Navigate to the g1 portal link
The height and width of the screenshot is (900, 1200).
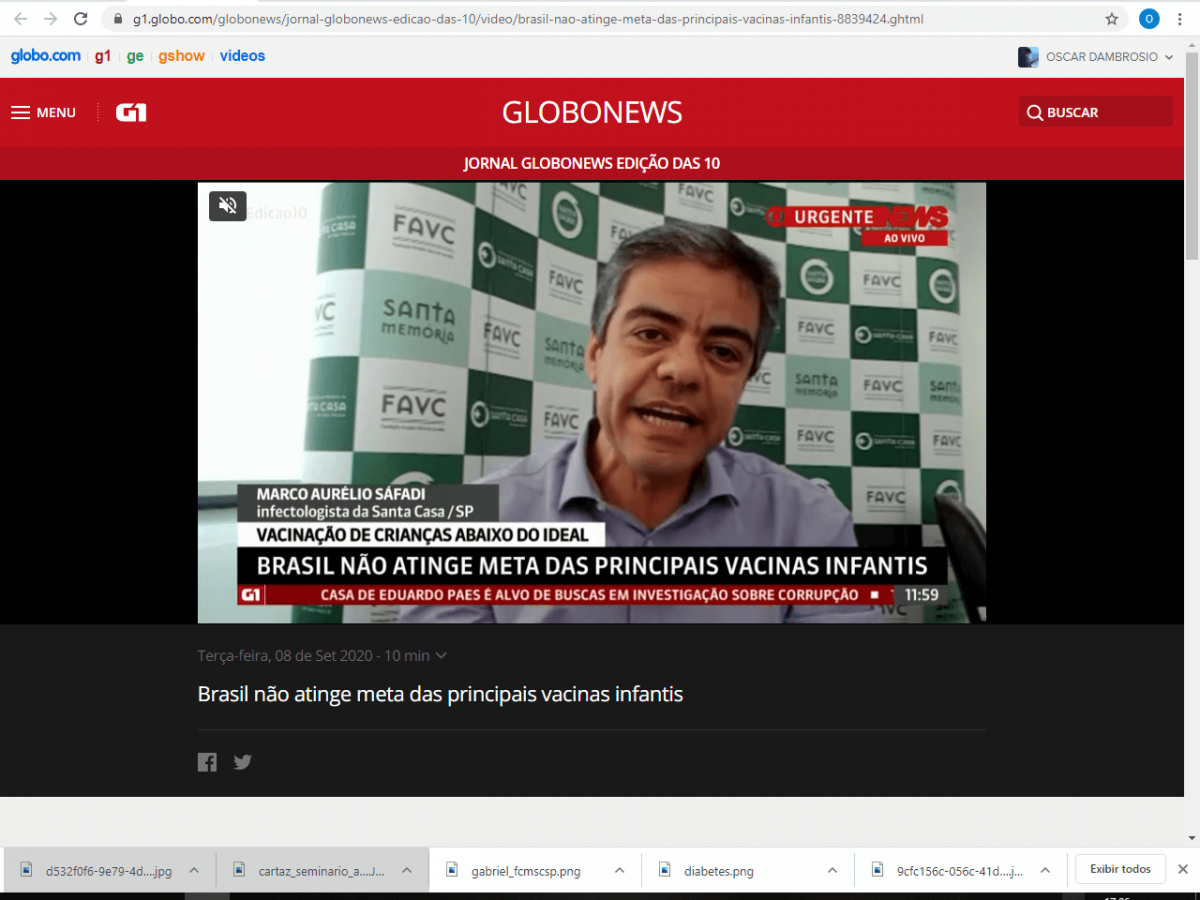tap(103, 56)
